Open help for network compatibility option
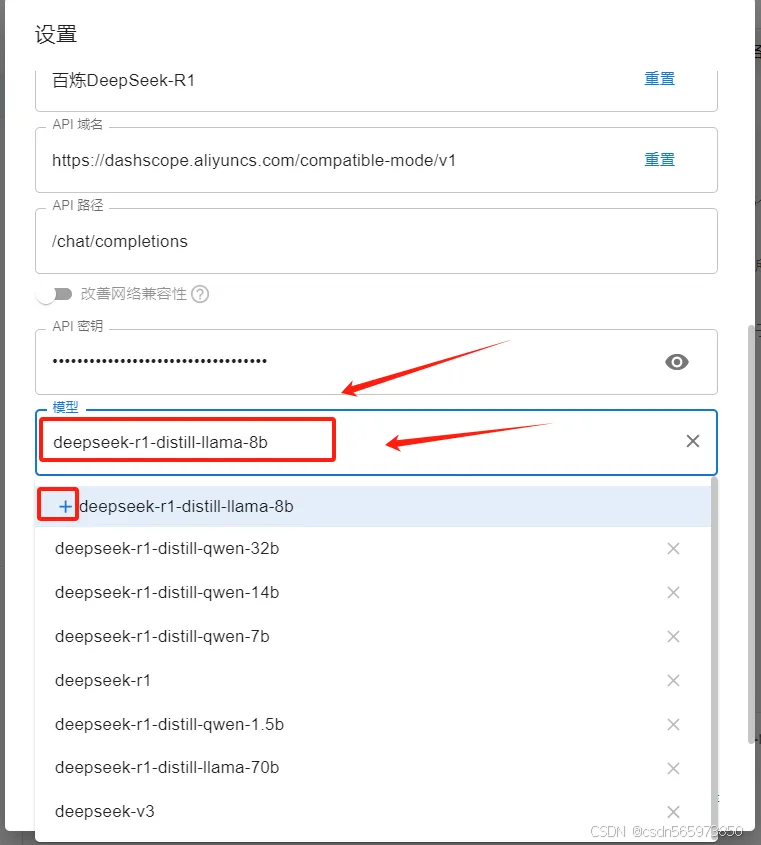761x845 pixels. click(x=200, y=294)
